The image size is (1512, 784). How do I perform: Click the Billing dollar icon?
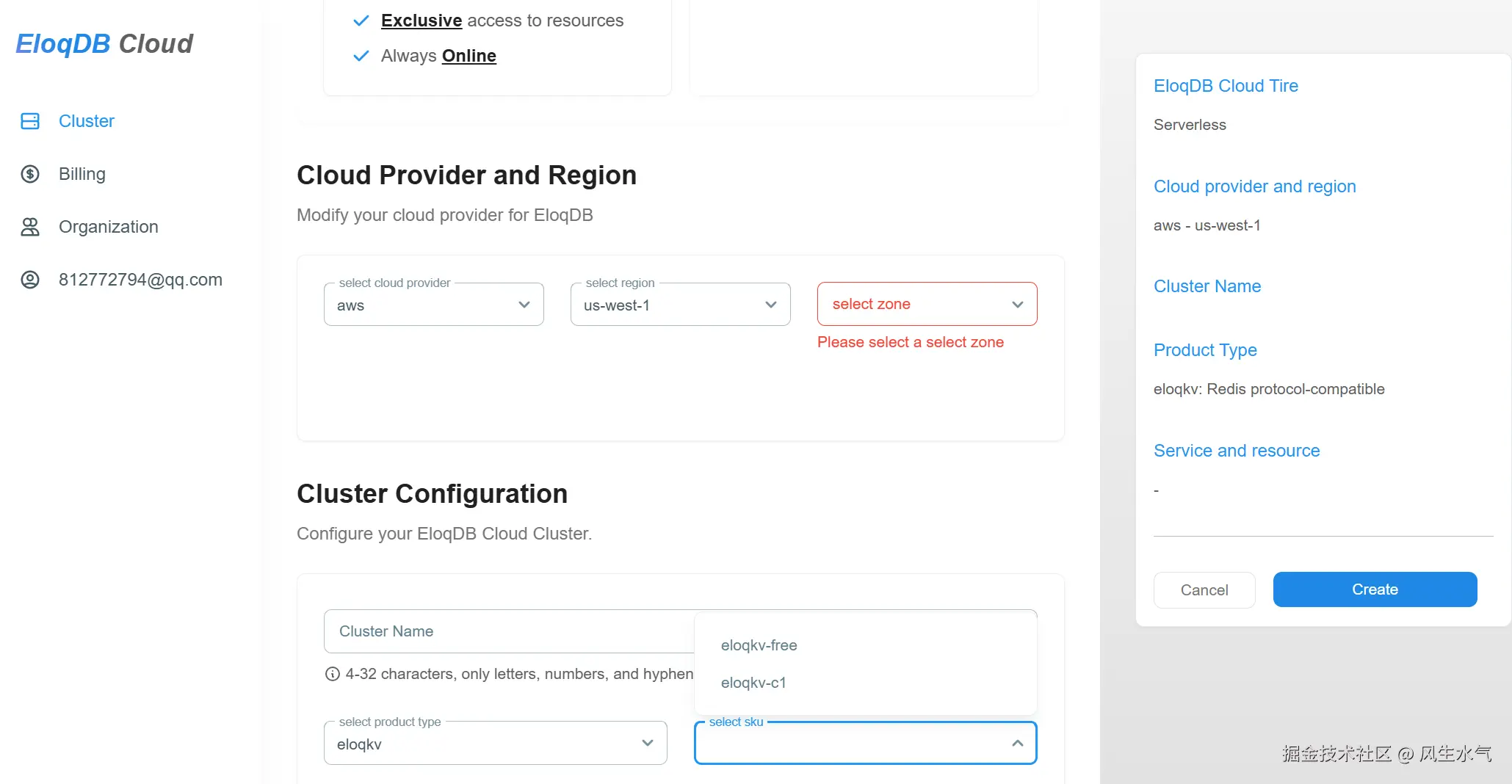[30, 174]
